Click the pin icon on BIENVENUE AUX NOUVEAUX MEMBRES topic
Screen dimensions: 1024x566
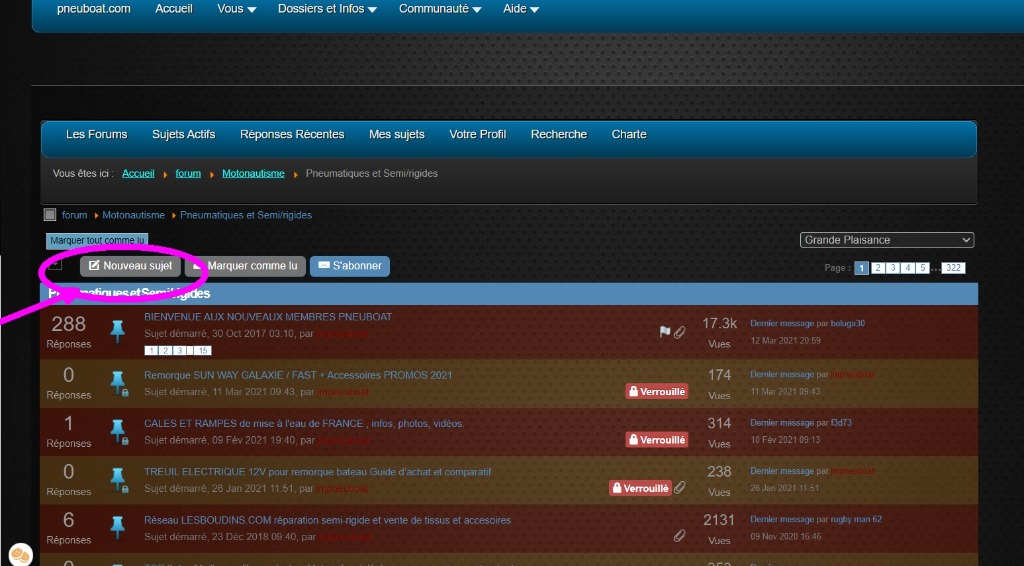click(118, 331)
